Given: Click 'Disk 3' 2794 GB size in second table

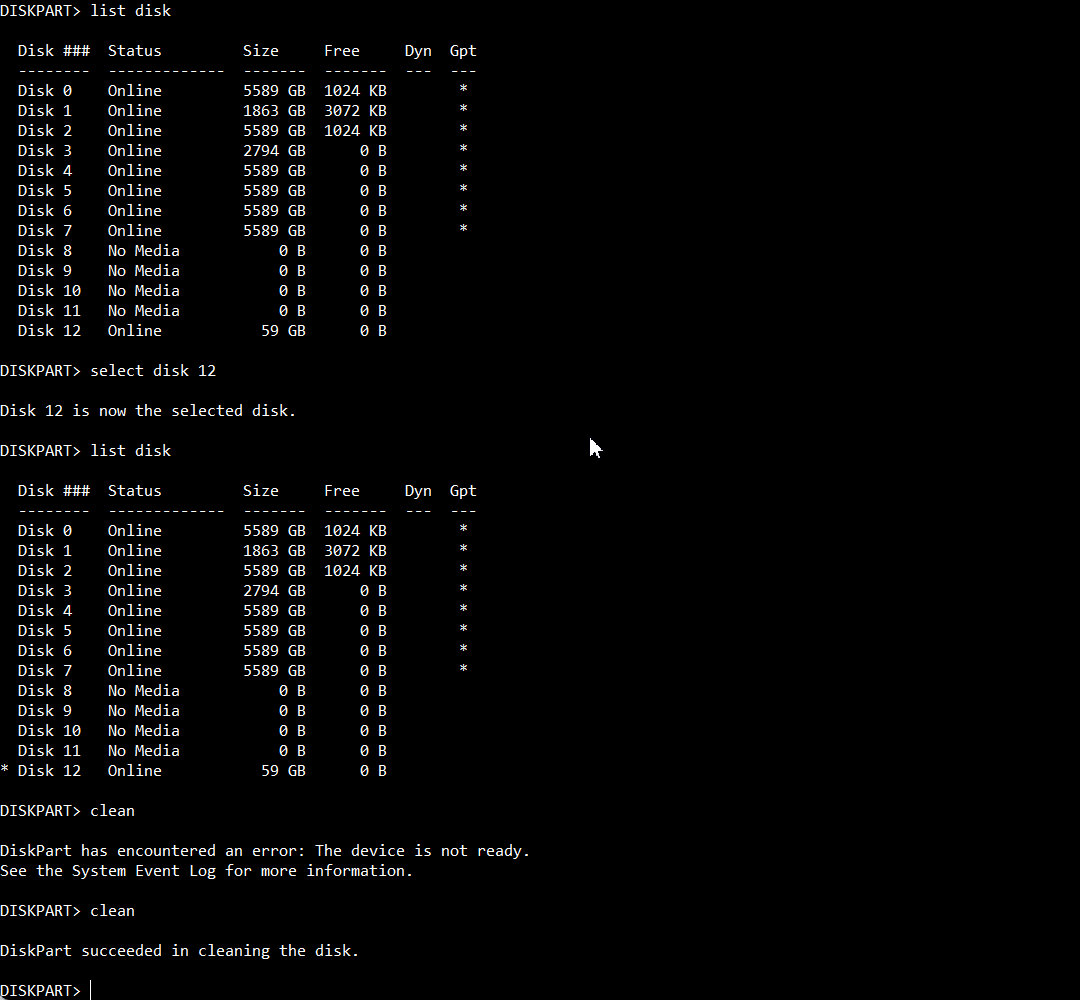Looking at the screenshot, I should click(274, 591).
